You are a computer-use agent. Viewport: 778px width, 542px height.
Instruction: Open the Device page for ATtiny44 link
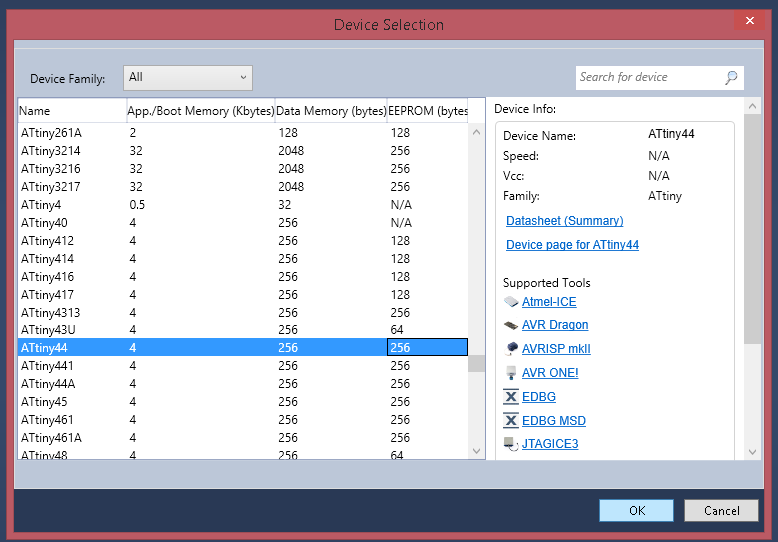572,245
